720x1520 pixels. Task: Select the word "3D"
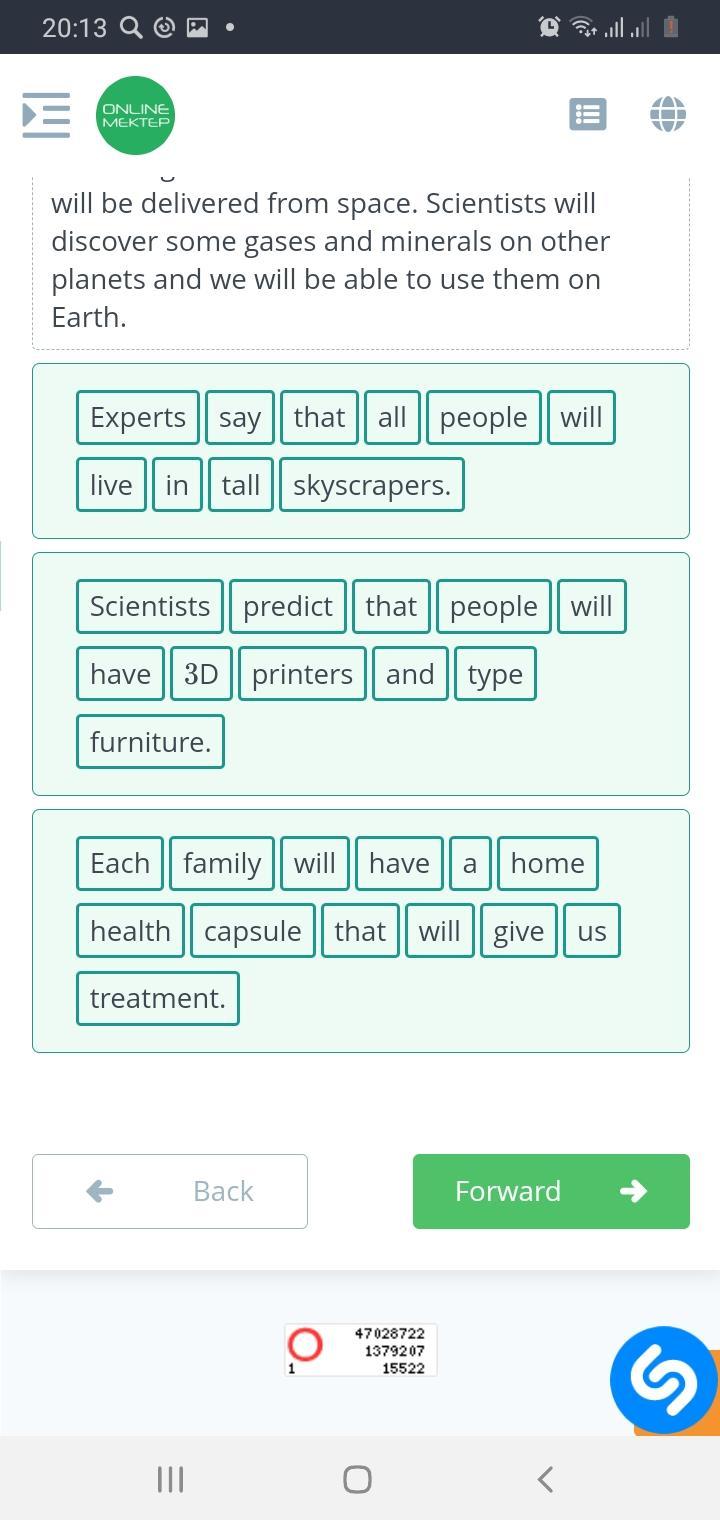coord(201,674)
